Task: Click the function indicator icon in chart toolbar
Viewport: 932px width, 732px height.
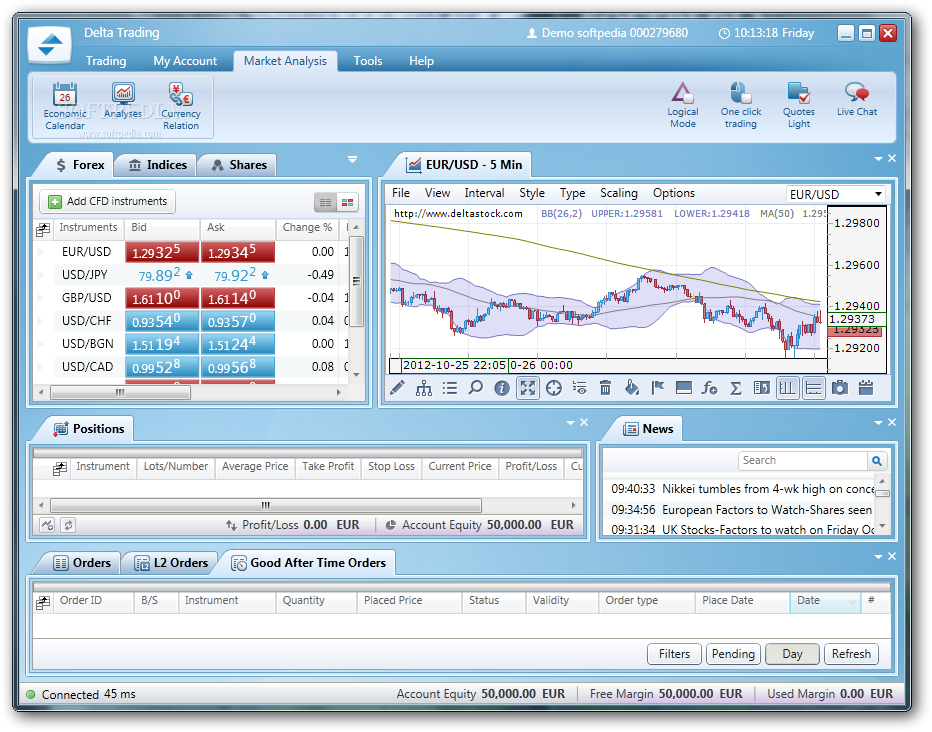Action: 709,388
